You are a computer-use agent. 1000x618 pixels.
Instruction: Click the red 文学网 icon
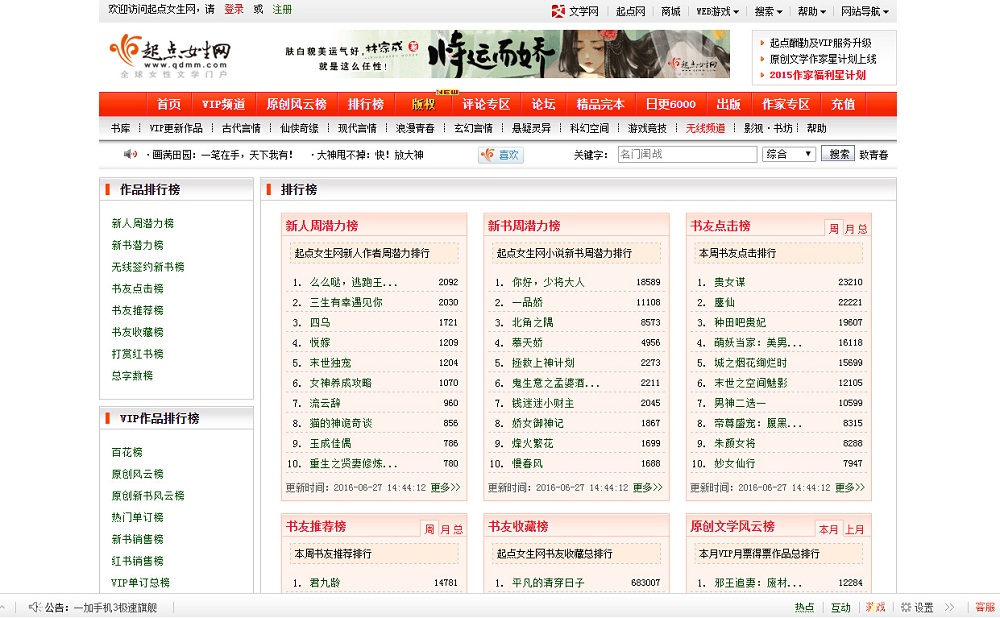(558, 11)
